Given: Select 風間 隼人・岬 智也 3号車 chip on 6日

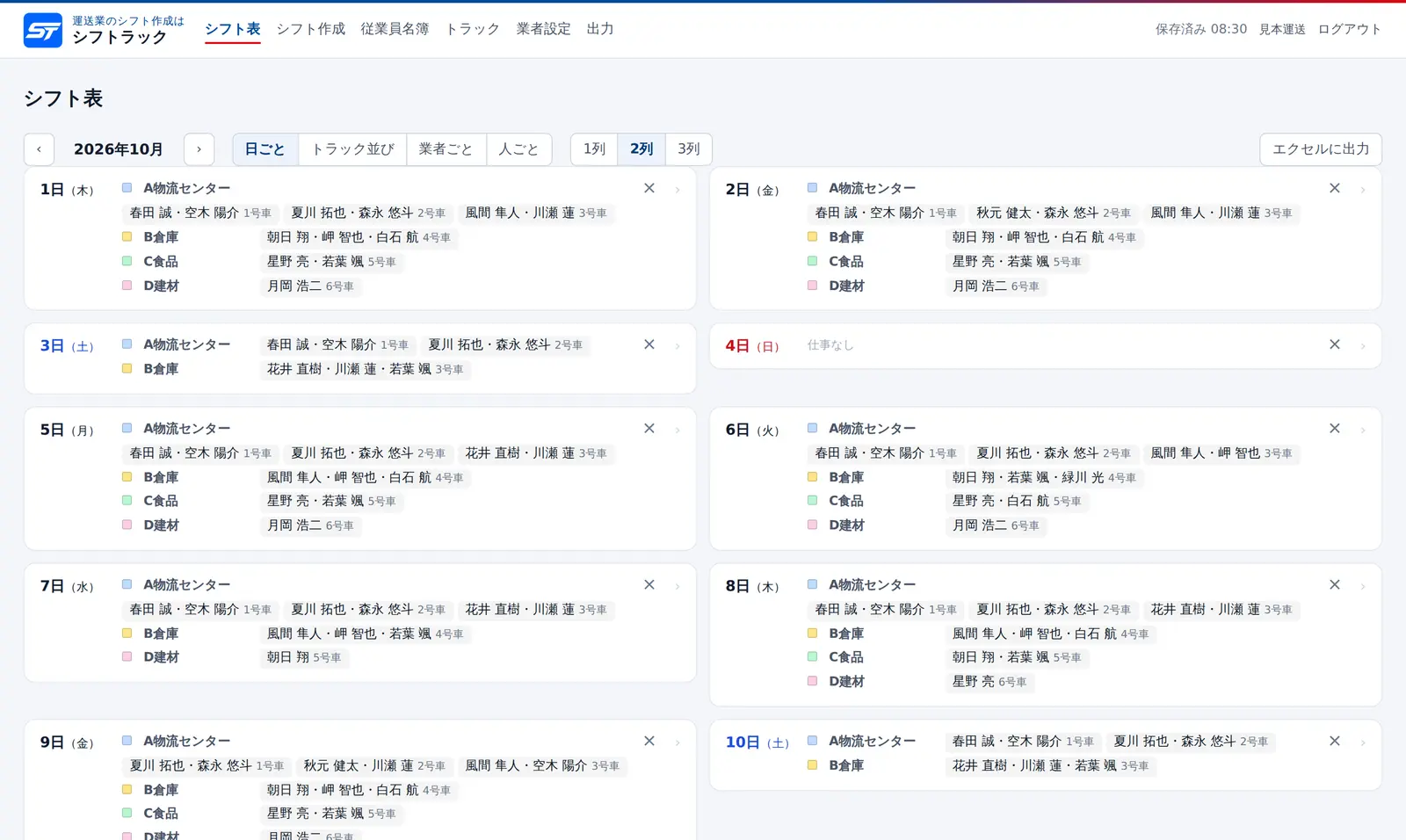Looking at the screenshot, I should (x=1221, y=453).
